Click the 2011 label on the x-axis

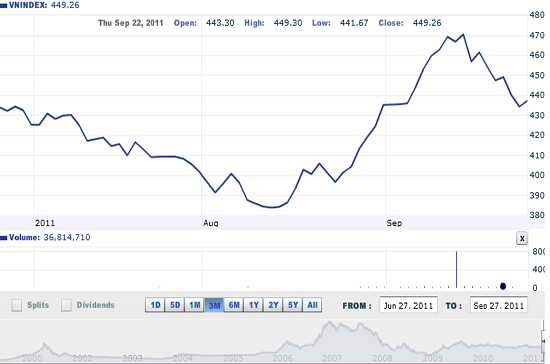click(45, 223)
